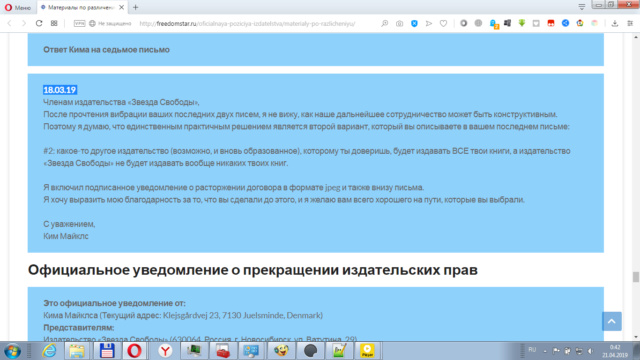The height and width of the screenshot is (360, 640).
Task: Open the Easy Setup settings icon
Action: click(x=630, y=24)
